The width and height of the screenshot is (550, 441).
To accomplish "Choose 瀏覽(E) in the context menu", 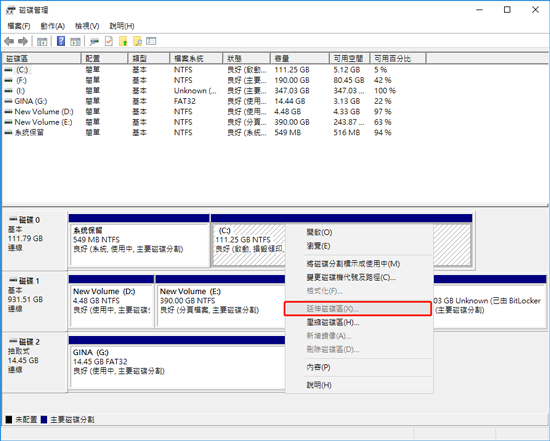I will [x=359, y=246].
